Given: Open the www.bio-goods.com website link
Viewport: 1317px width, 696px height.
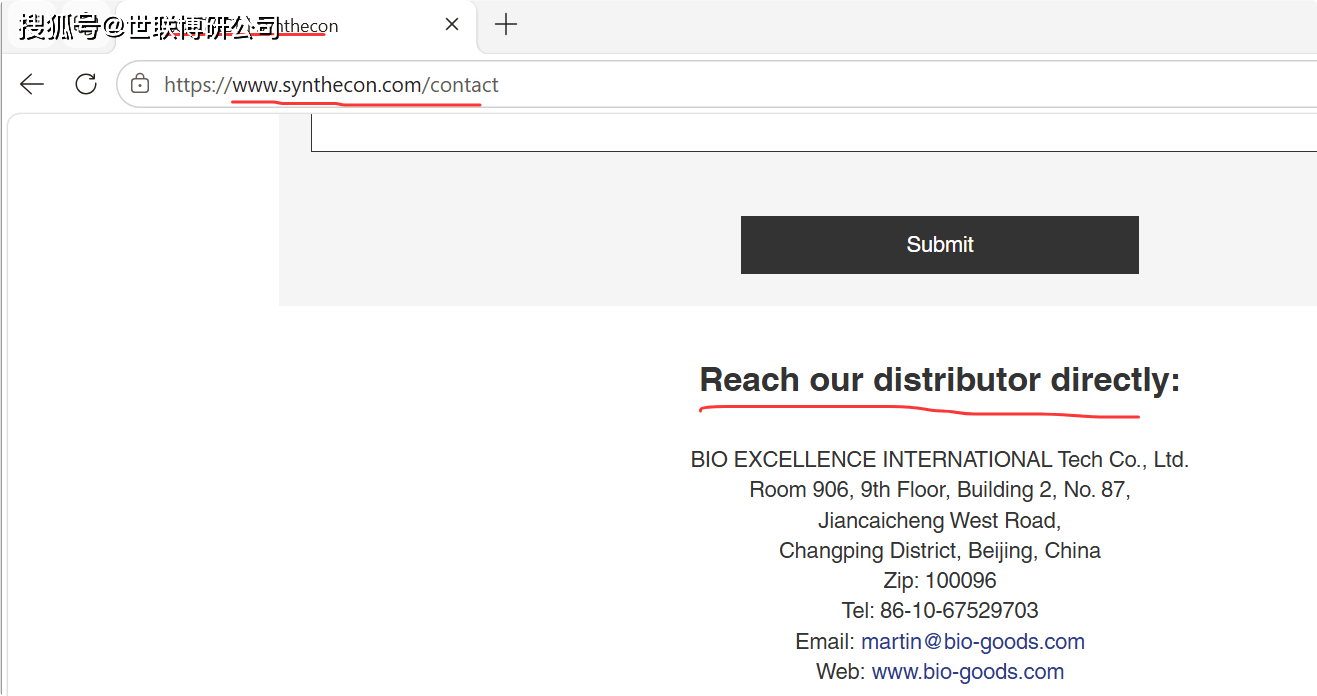Looking at the screenshot, I should (x=968, y=672).
